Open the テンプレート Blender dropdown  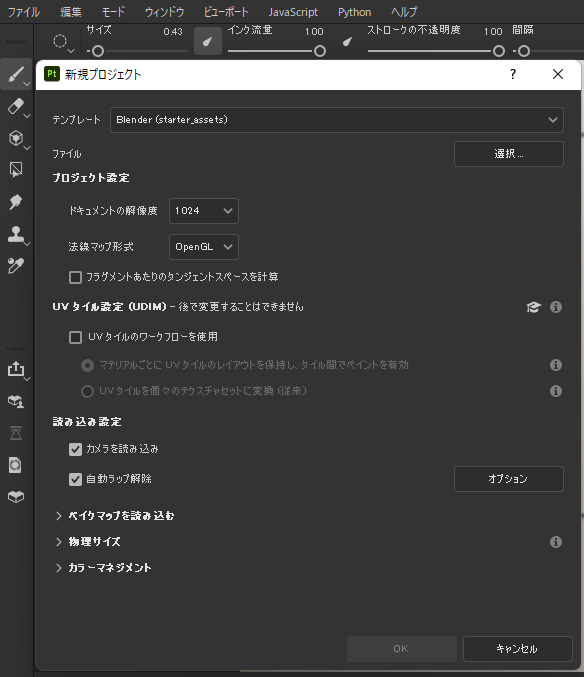(x=337, y=120)
